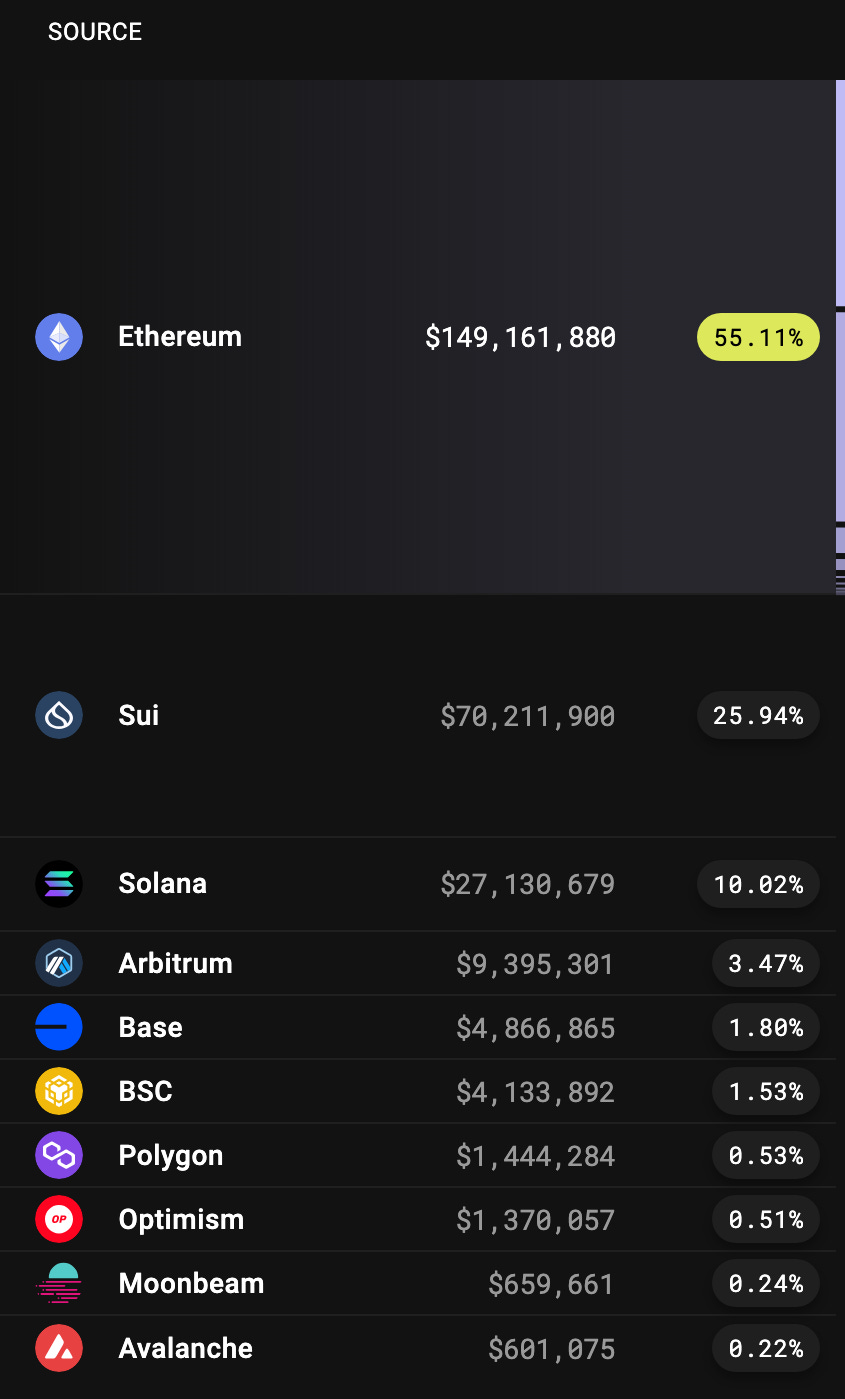Click the highlighted 55.11% badge

[758, 337]
